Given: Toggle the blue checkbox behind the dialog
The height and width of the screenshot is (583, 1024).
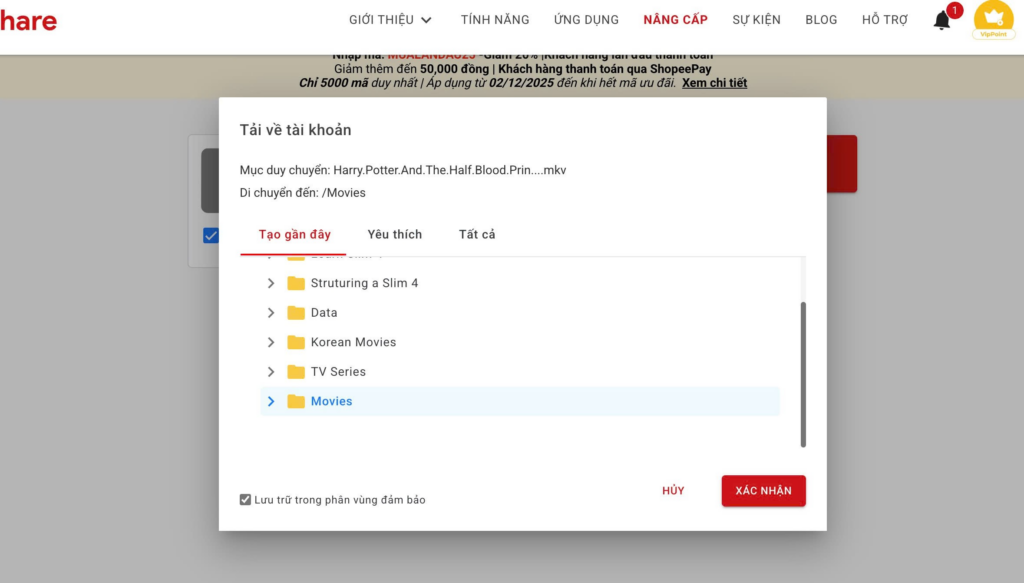Looking at the screenshot, I should [x=210, y=235].
